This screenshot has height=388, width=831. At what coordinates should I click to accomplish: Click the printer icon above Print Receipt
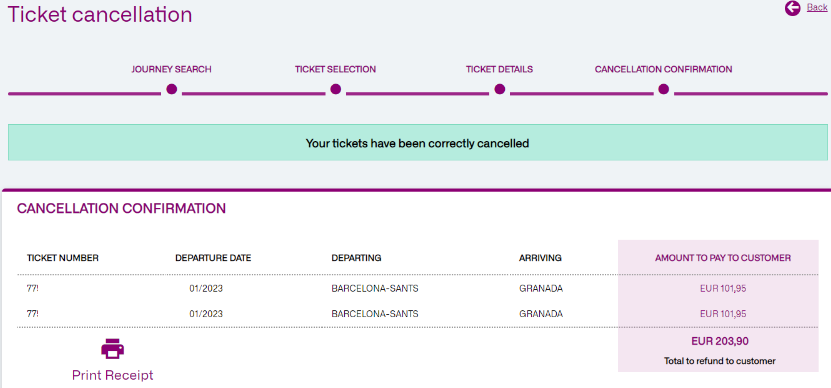112,349
